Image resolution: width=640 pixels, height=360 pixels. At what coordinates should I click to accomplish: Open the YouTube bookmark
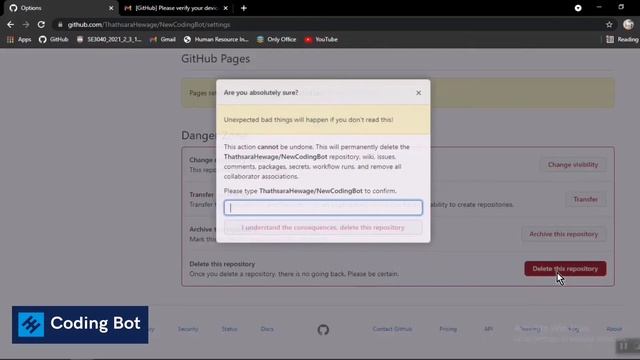tap(321, 40)
